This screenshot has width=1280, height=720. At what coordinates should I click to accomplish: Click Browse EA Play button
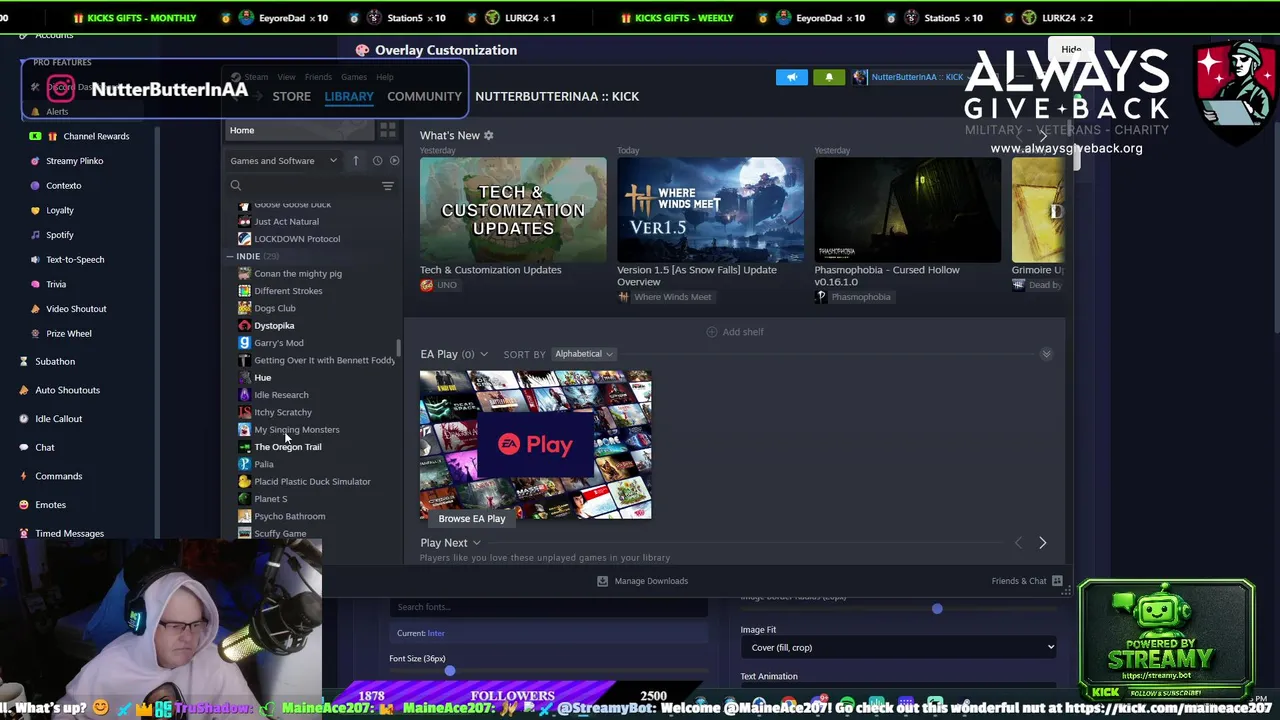(471, 519)
